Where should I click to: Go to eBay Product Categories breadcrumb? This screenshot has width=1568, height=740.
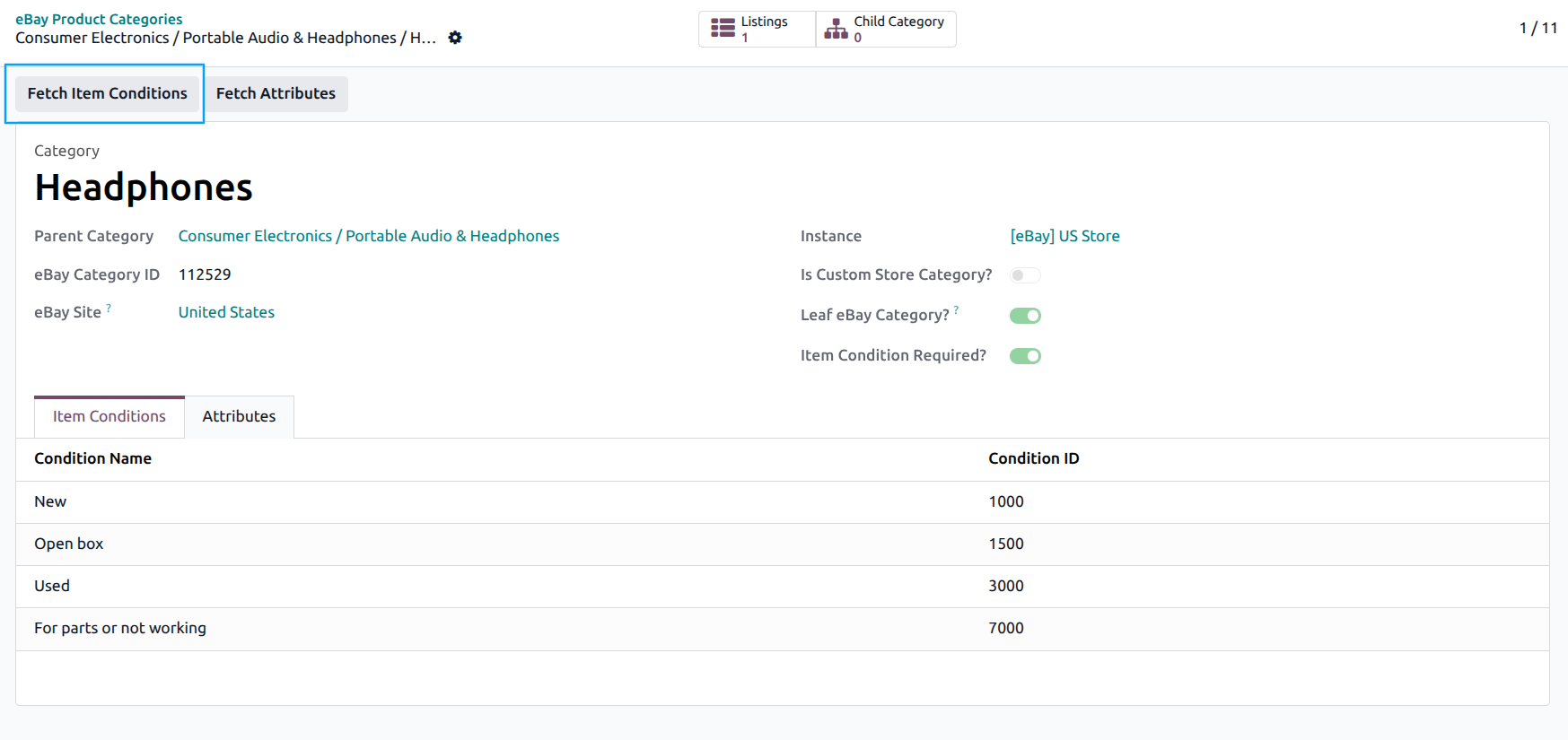point(99,19)
